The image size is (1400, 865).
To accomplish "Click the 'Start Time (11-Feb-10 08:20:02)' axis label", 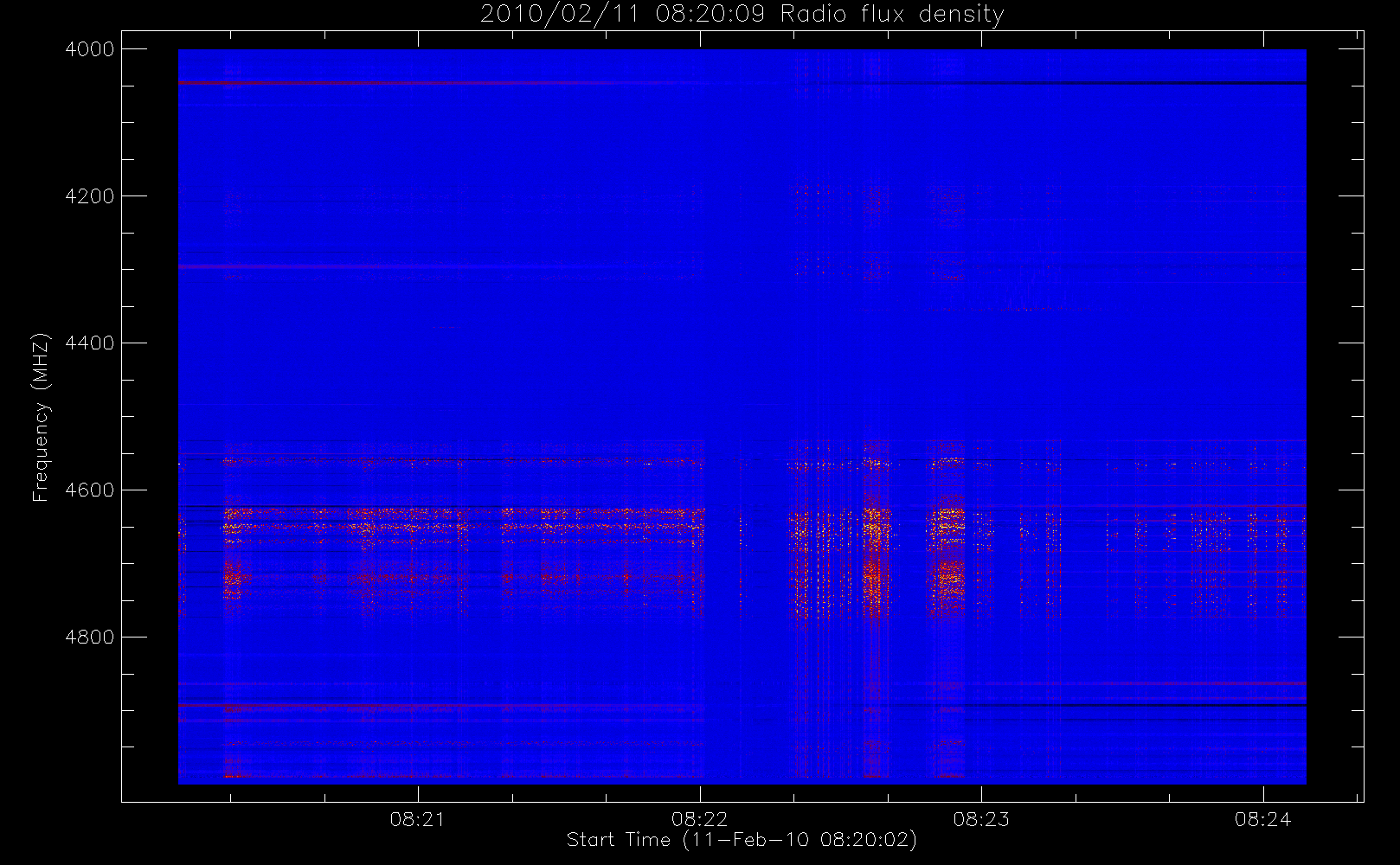I will [x=742, y=840].
